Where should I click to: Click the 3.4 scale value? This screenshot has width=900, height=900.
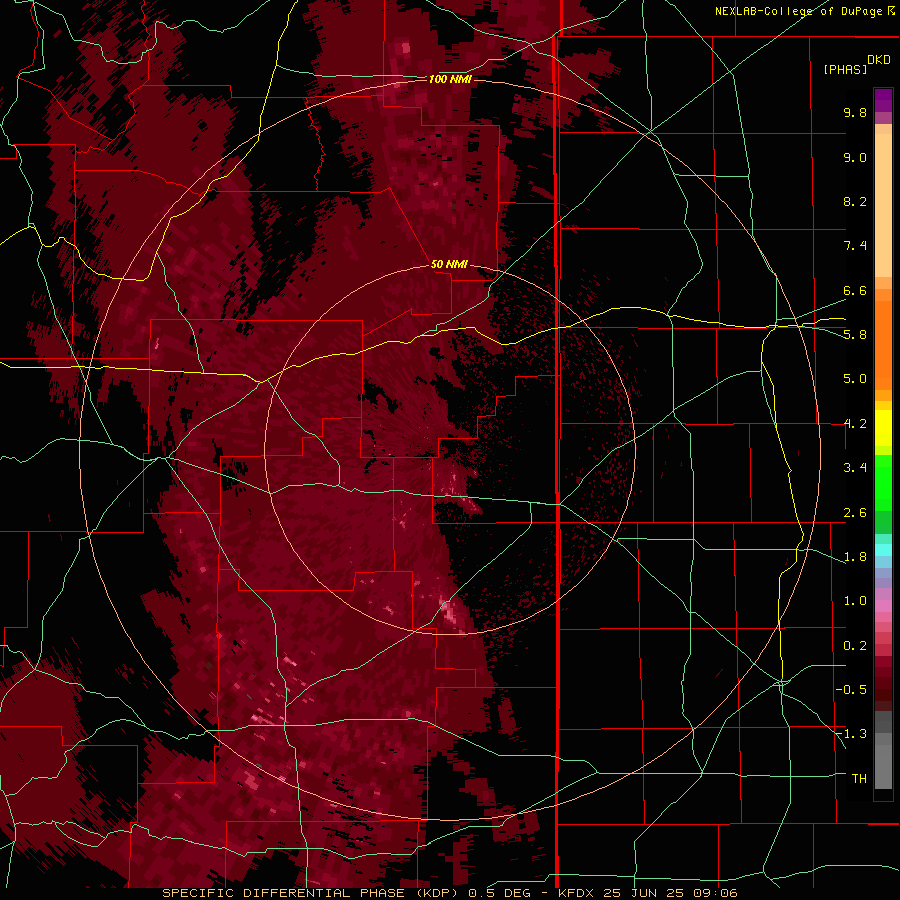[855, 468]
